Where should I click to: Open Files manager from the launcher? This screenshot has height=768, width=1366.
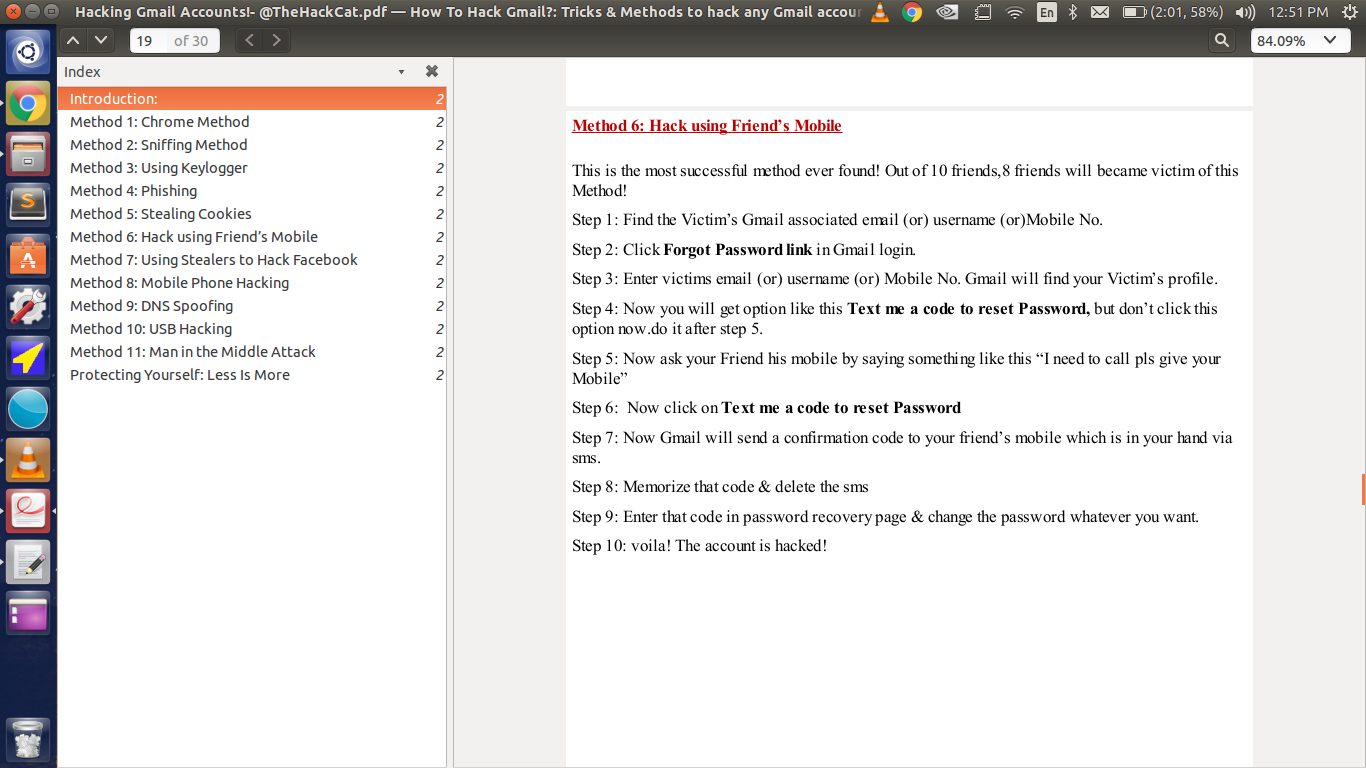[x=28, y=154]
